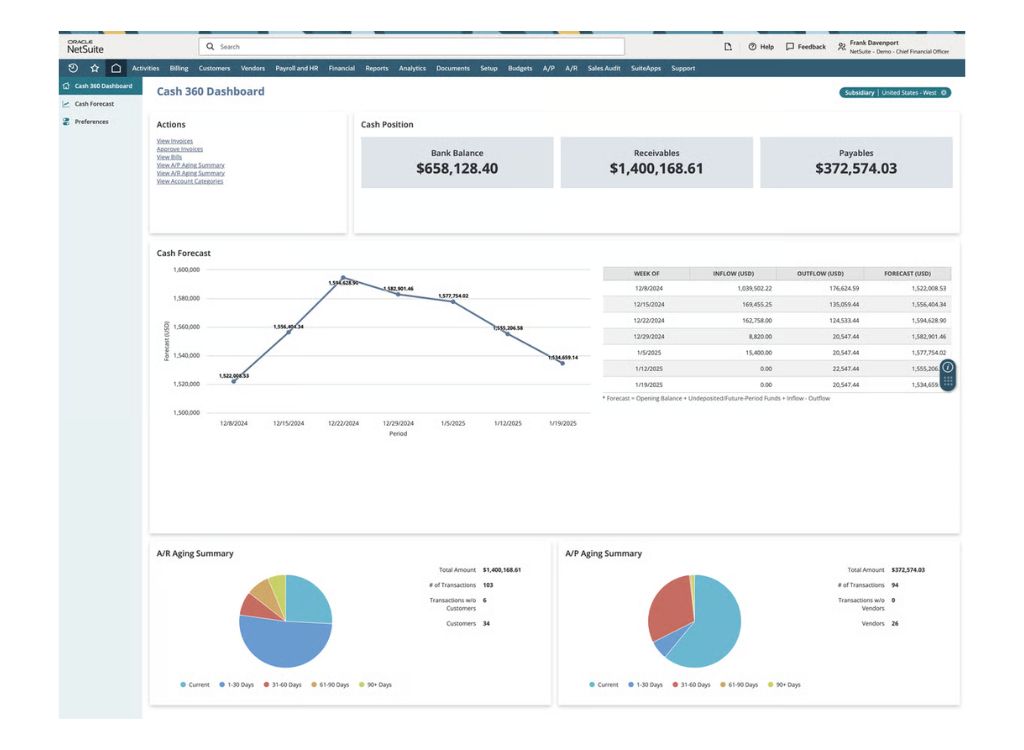Open the Home icon in the navigation bar
1024x750 pixels.
tap(116, 68)
